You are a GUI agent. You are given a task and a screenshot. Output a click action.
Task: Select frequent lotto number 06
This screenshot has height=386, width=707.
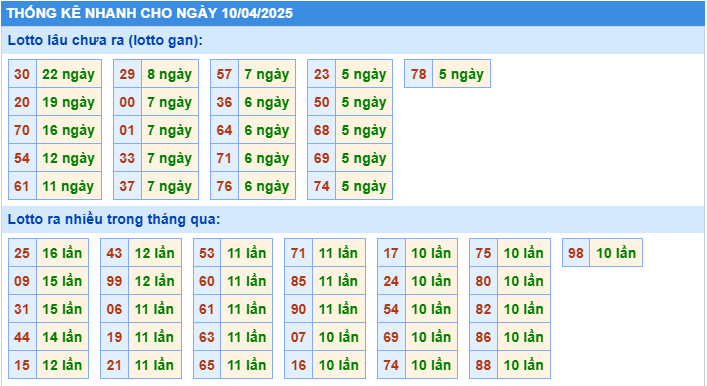[x=115, y=309]
